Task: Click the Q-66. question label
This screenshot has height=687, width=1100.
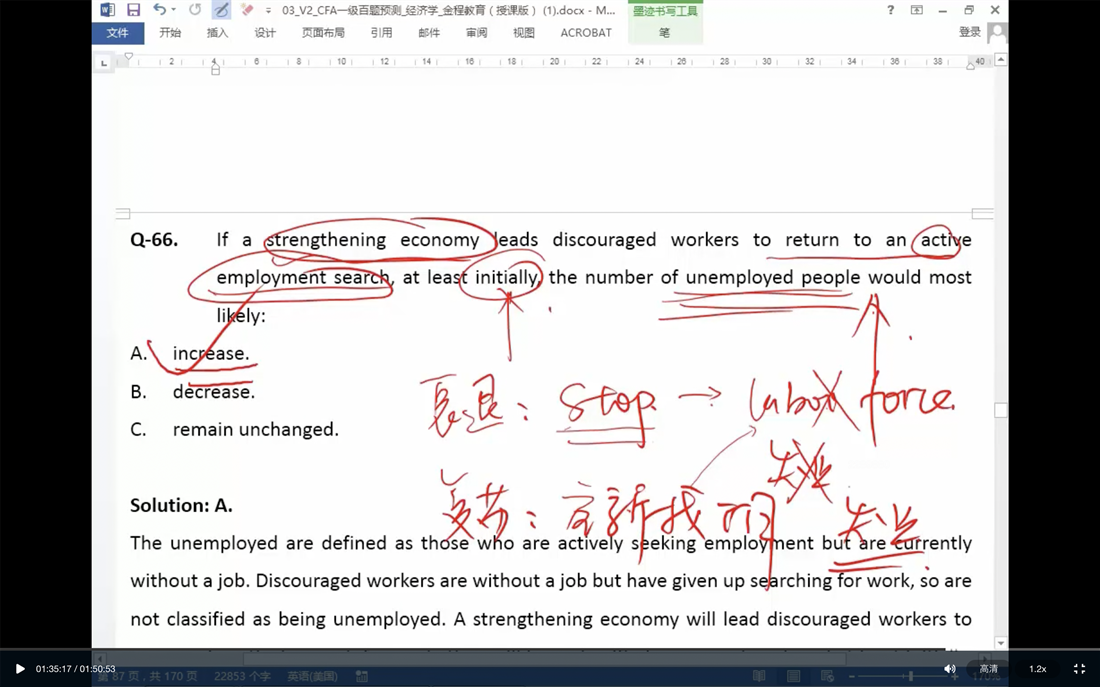Action: click(154, 240)
